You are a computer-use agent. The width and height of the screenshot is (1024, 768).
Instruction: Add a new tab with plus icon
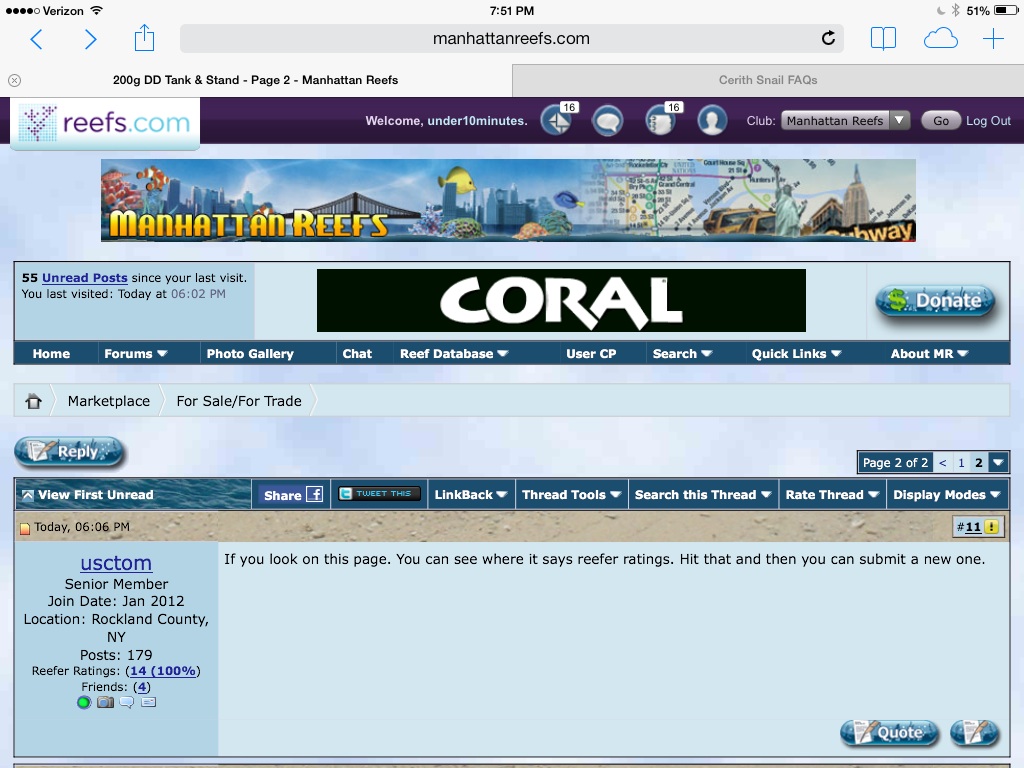click(x=993, y=39)
